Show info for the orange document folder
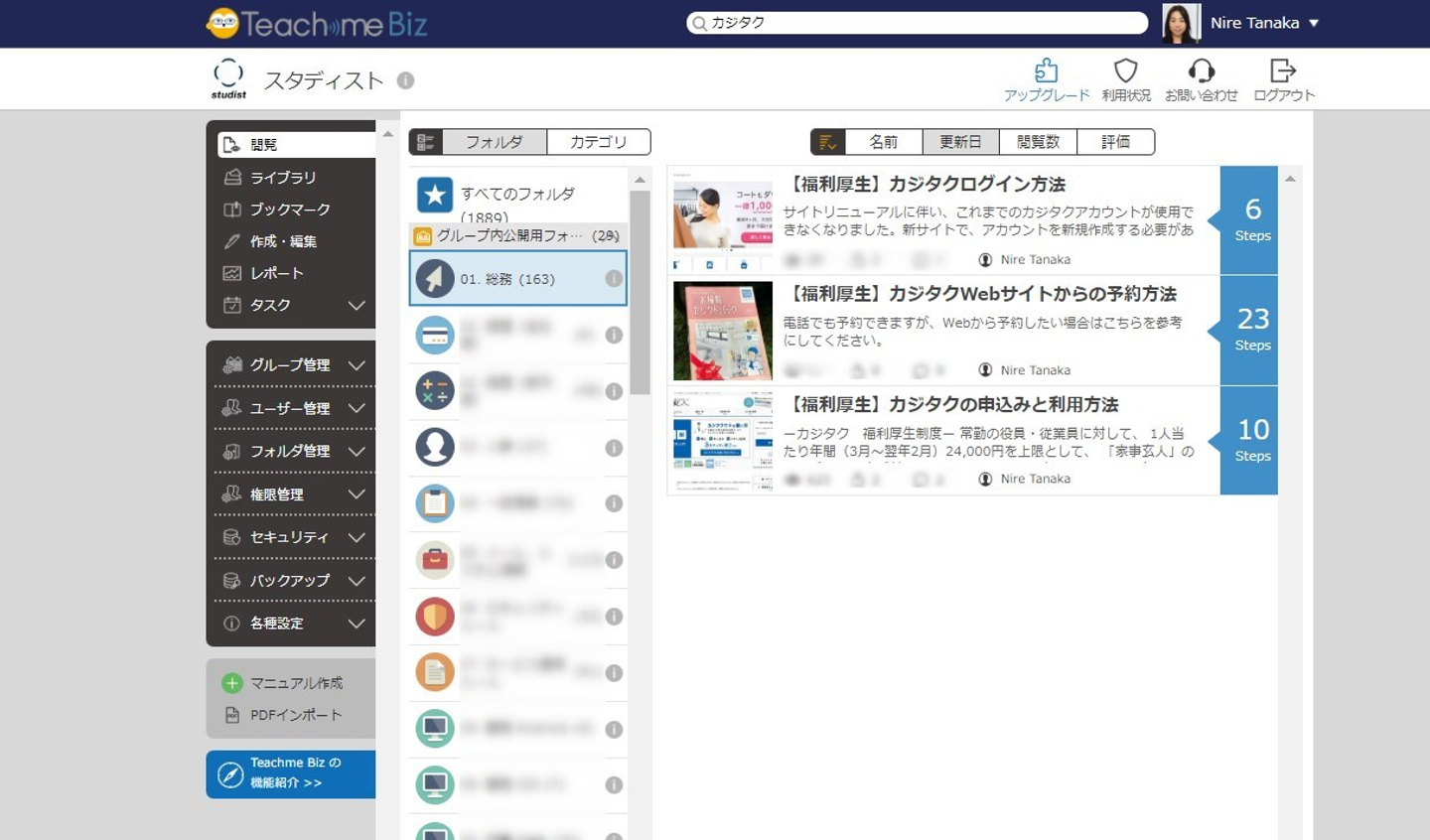 615,672
